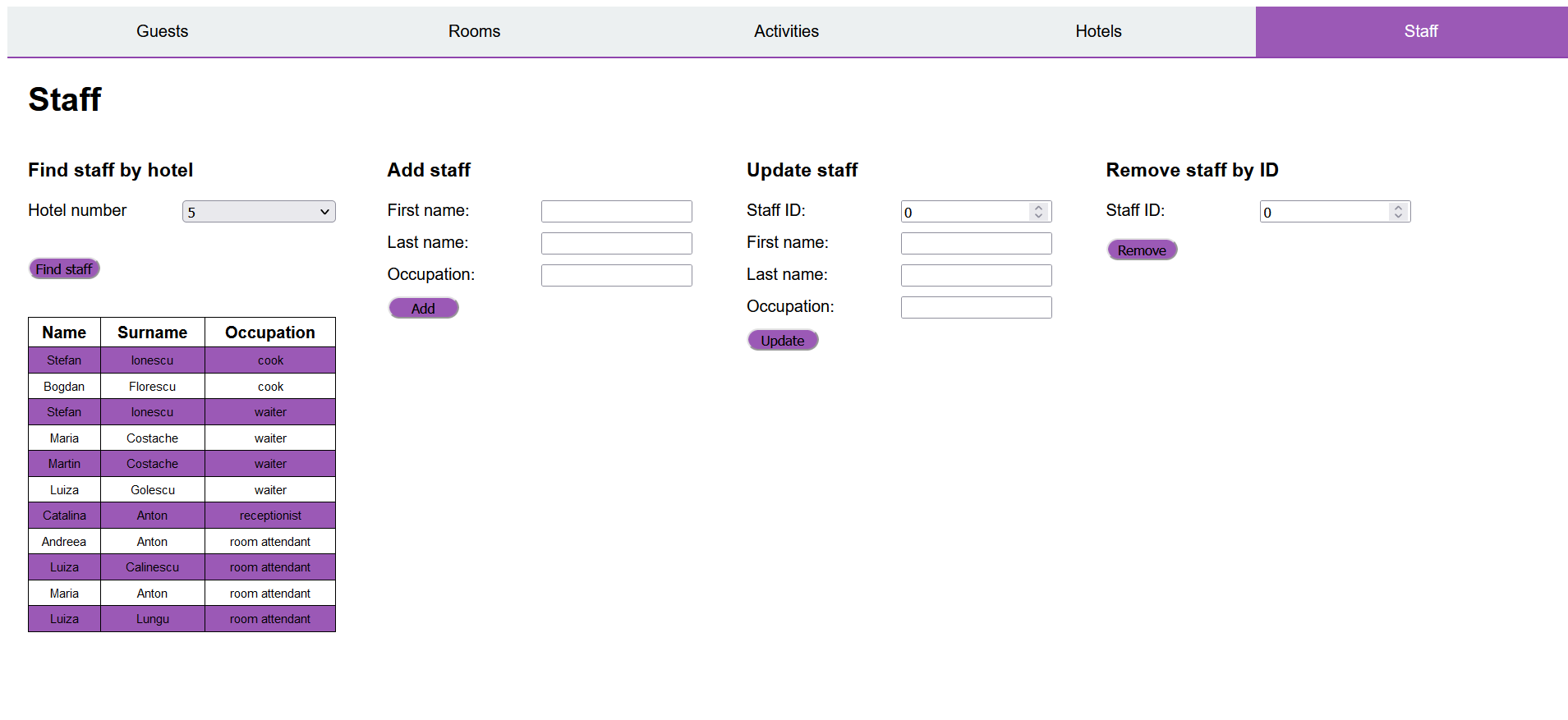Select the receptionist occupation cell
Screen dimensions: 1568x720
[x=270, y=516]
